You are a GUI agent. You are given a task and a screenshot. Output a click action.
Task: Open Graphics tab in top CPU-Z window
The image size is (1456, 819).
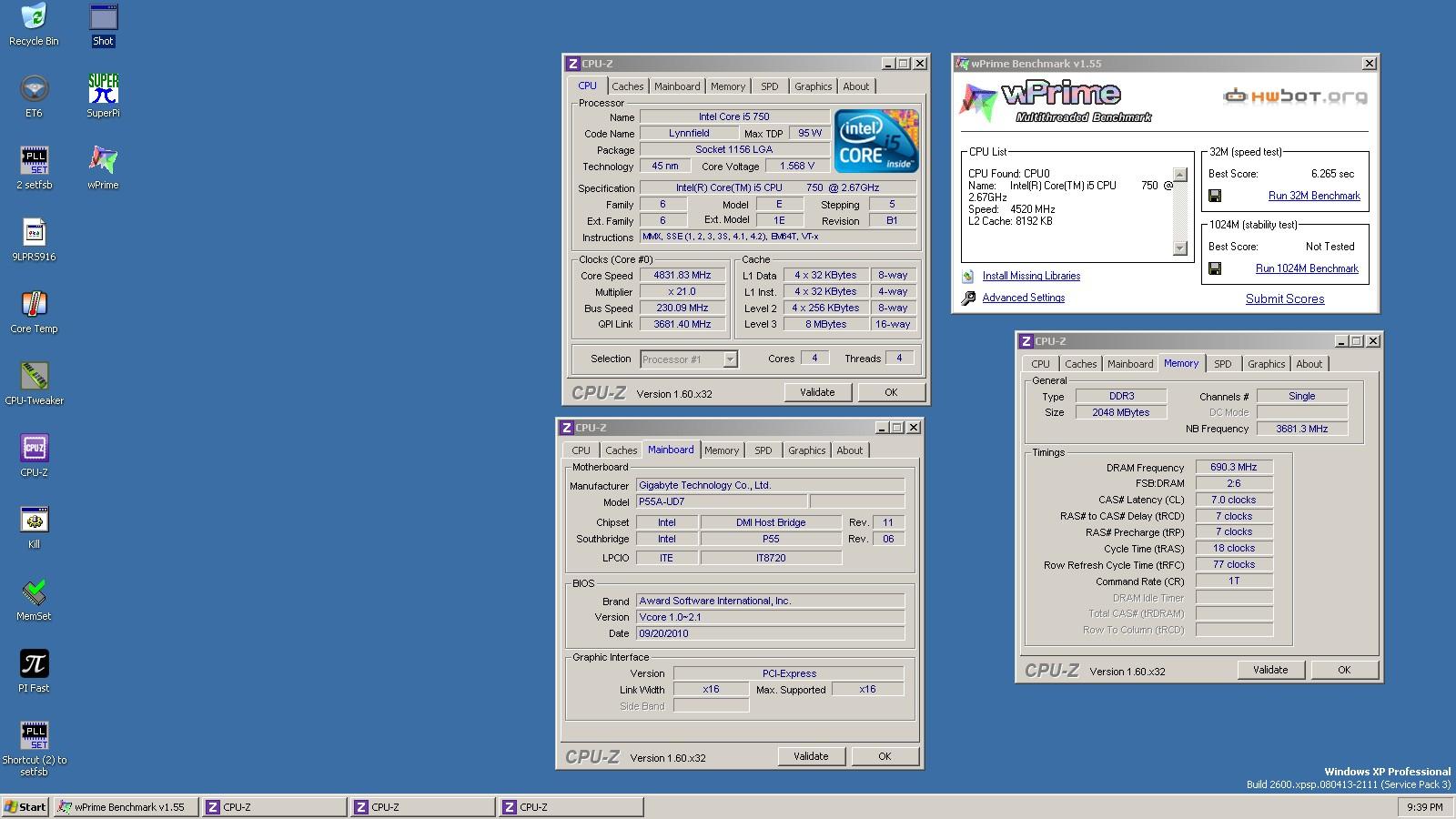[813, 86]
